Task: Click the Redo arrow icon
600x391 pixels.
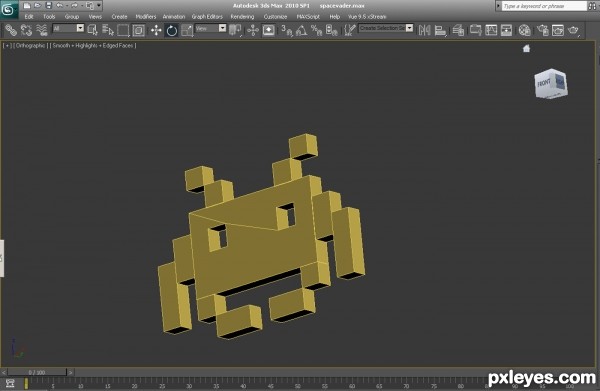Action: [x=74, y=6]
